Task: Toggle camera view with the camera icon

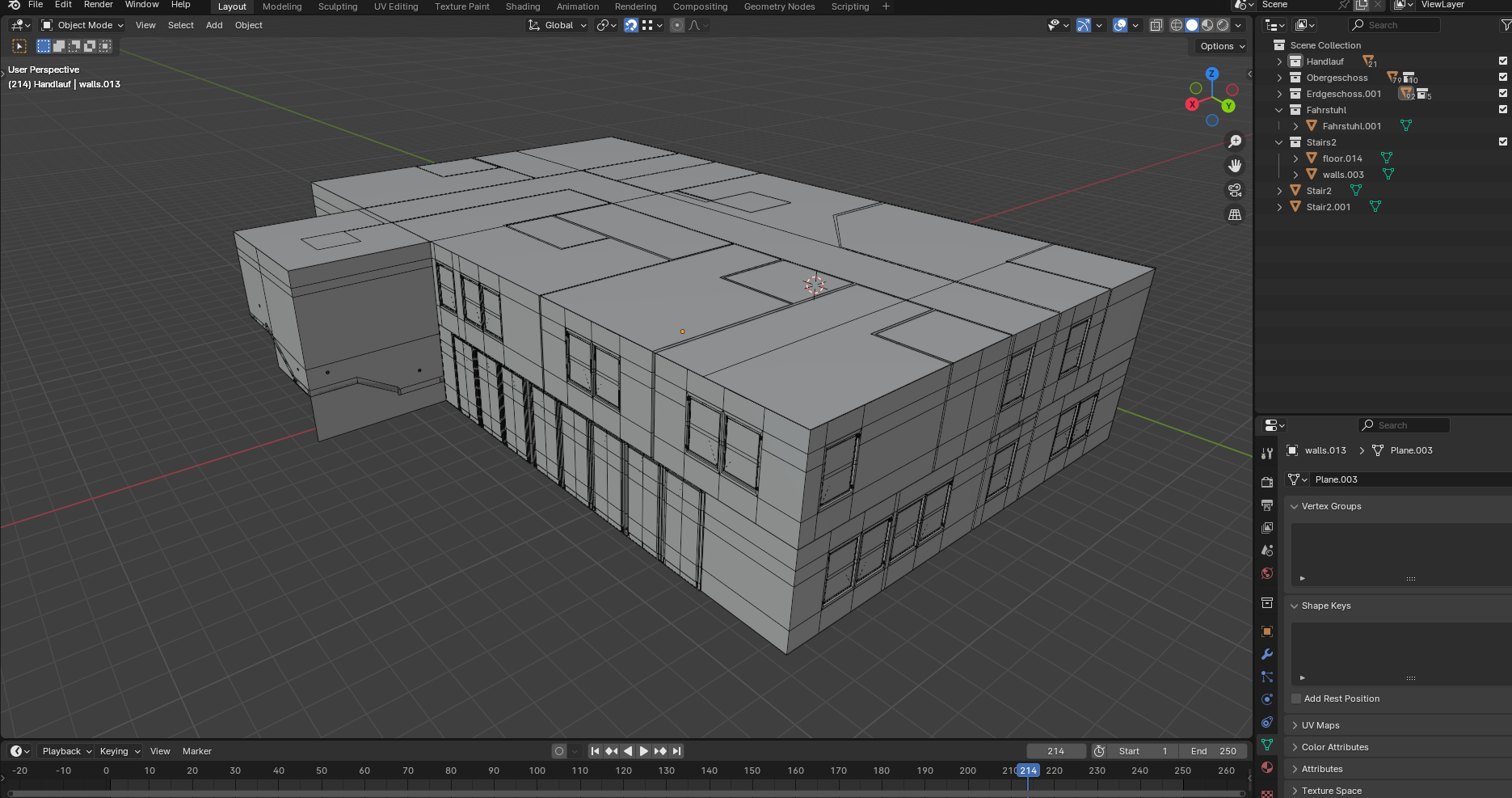Action: pyautogui.click(x=1235, y=190)
